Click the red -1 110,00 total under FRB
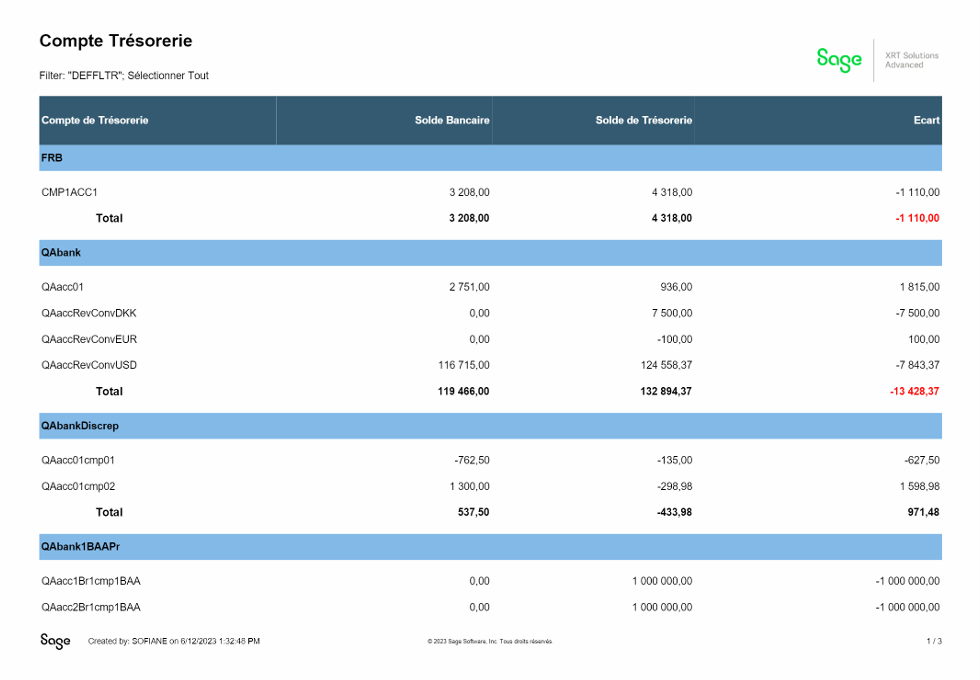 click(x=917, y=218)
